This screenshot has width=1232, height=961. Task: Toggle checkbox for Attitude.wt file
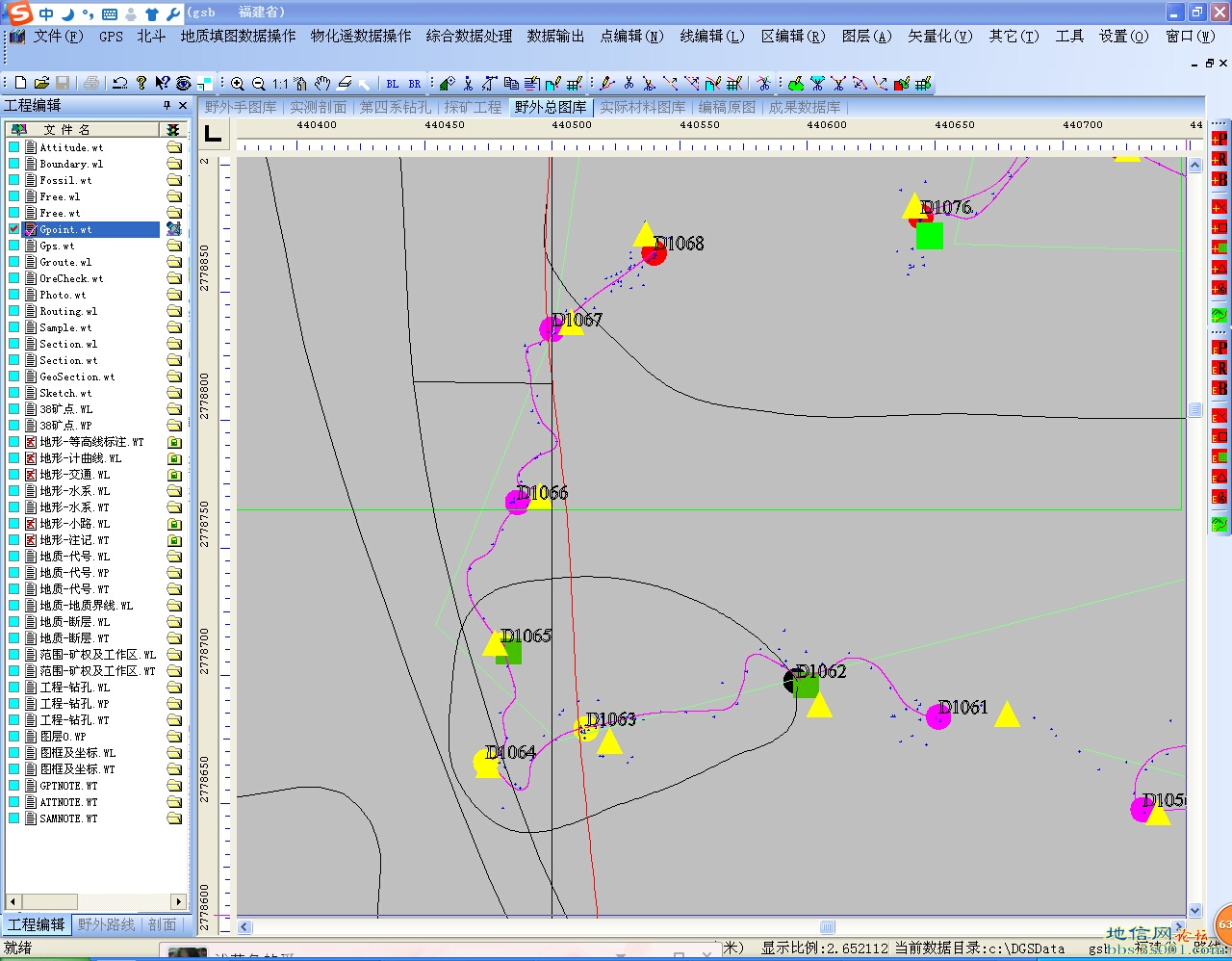(14, 147)
